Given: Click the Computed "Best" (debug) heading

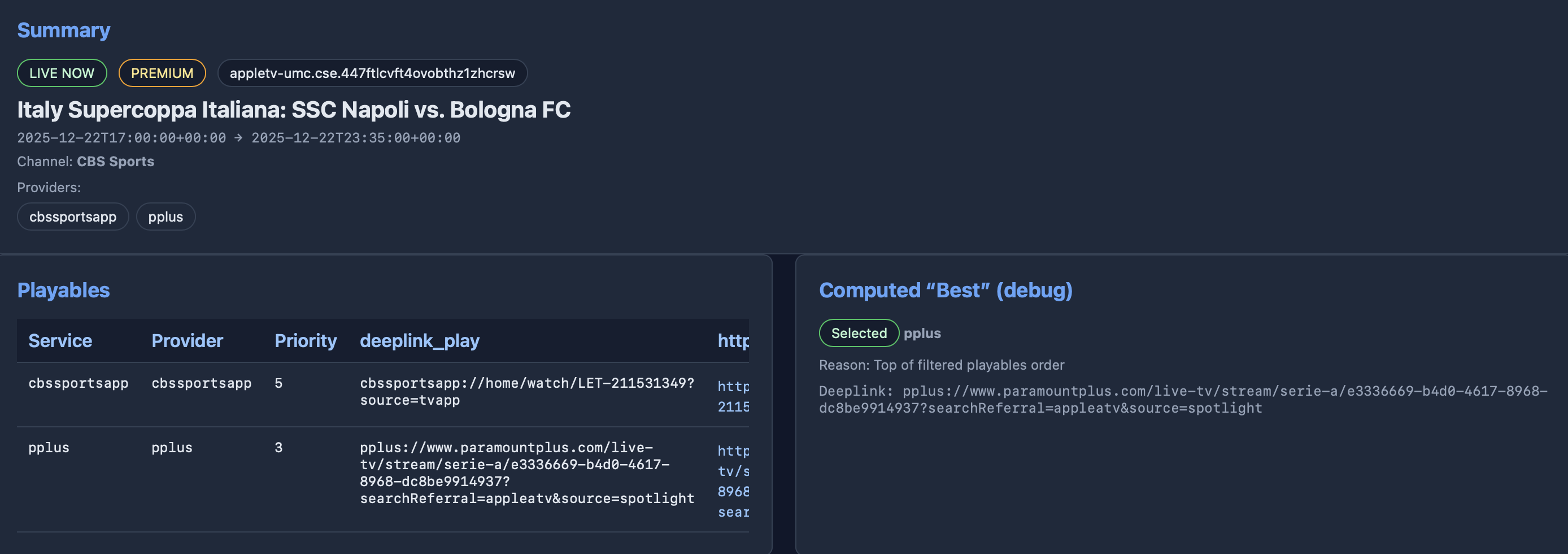Looking at the screenshot, I should [944, 290].
